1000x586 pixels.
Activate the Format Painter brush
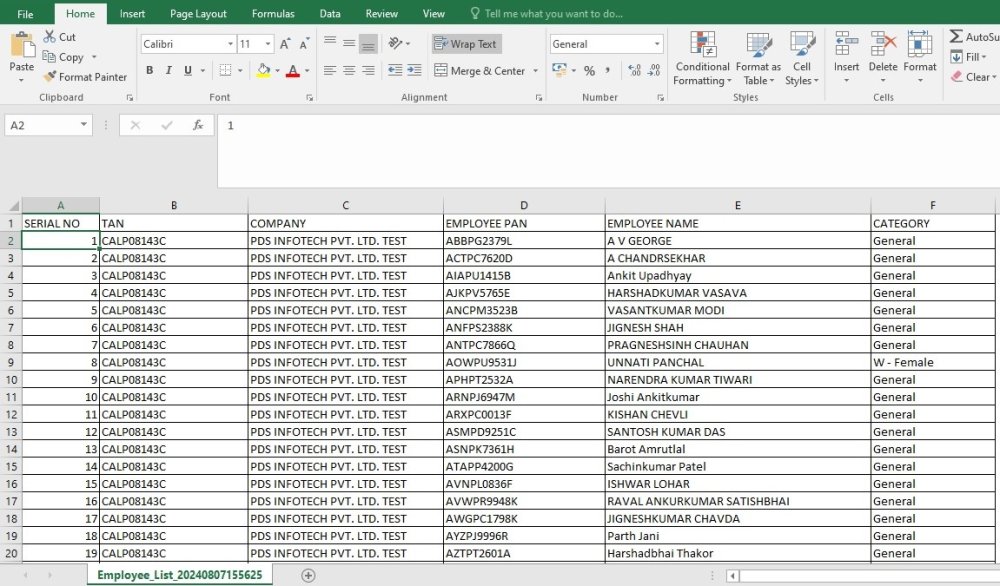(50, 77)
